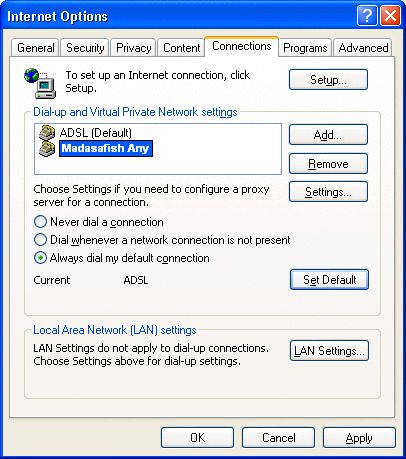Select the ADSL (Default) list entry
The height and width of the screenshot is (459, 406).
[96, 133]
